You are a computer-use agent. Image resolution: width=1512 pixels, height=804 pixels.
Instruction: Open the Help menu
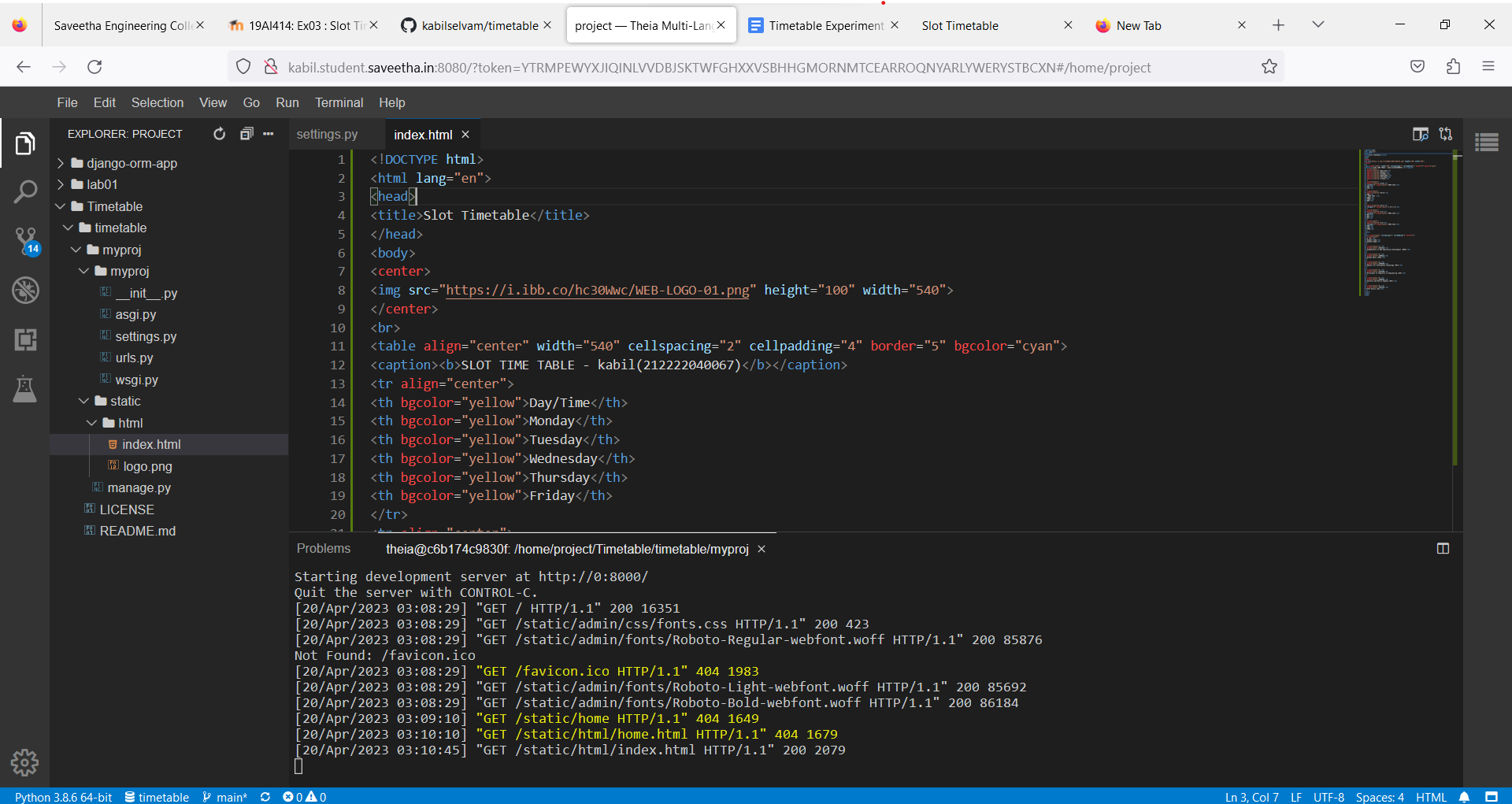coord(392,102)
